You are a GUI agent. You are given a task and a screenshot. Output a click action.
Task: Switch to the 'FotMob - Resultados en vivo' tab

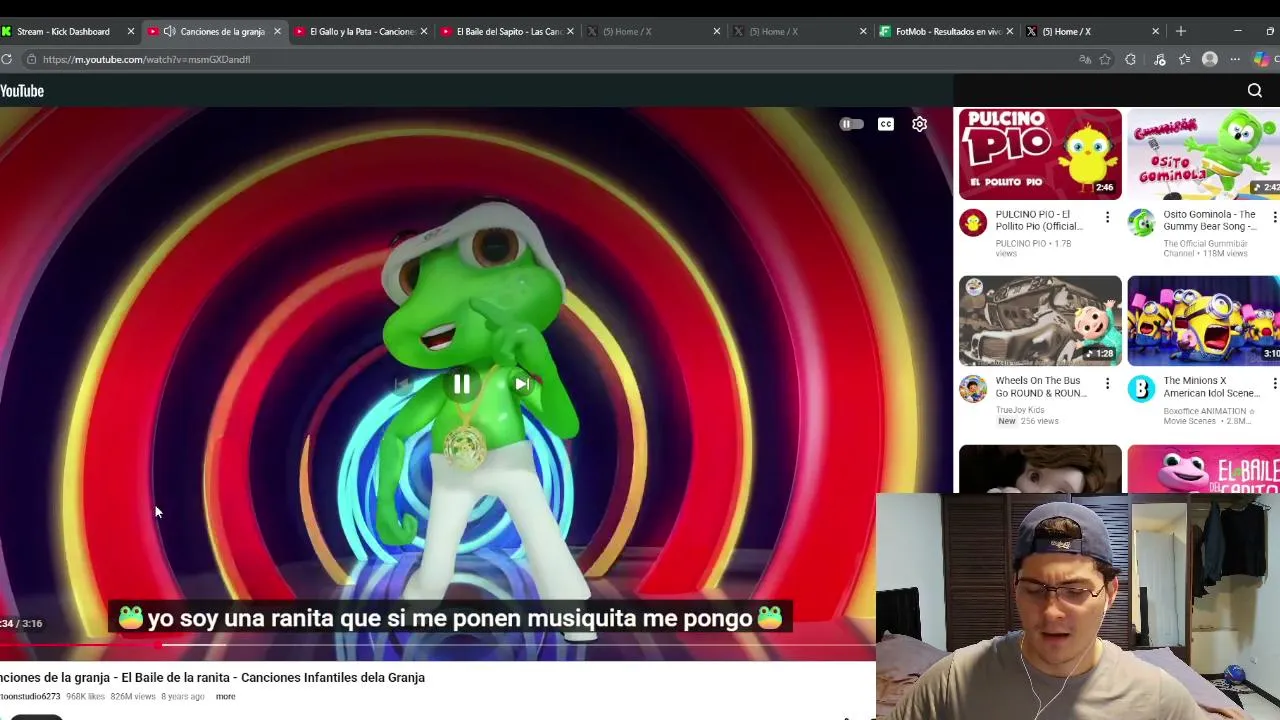pyautogui.click(x=947, y=31)
